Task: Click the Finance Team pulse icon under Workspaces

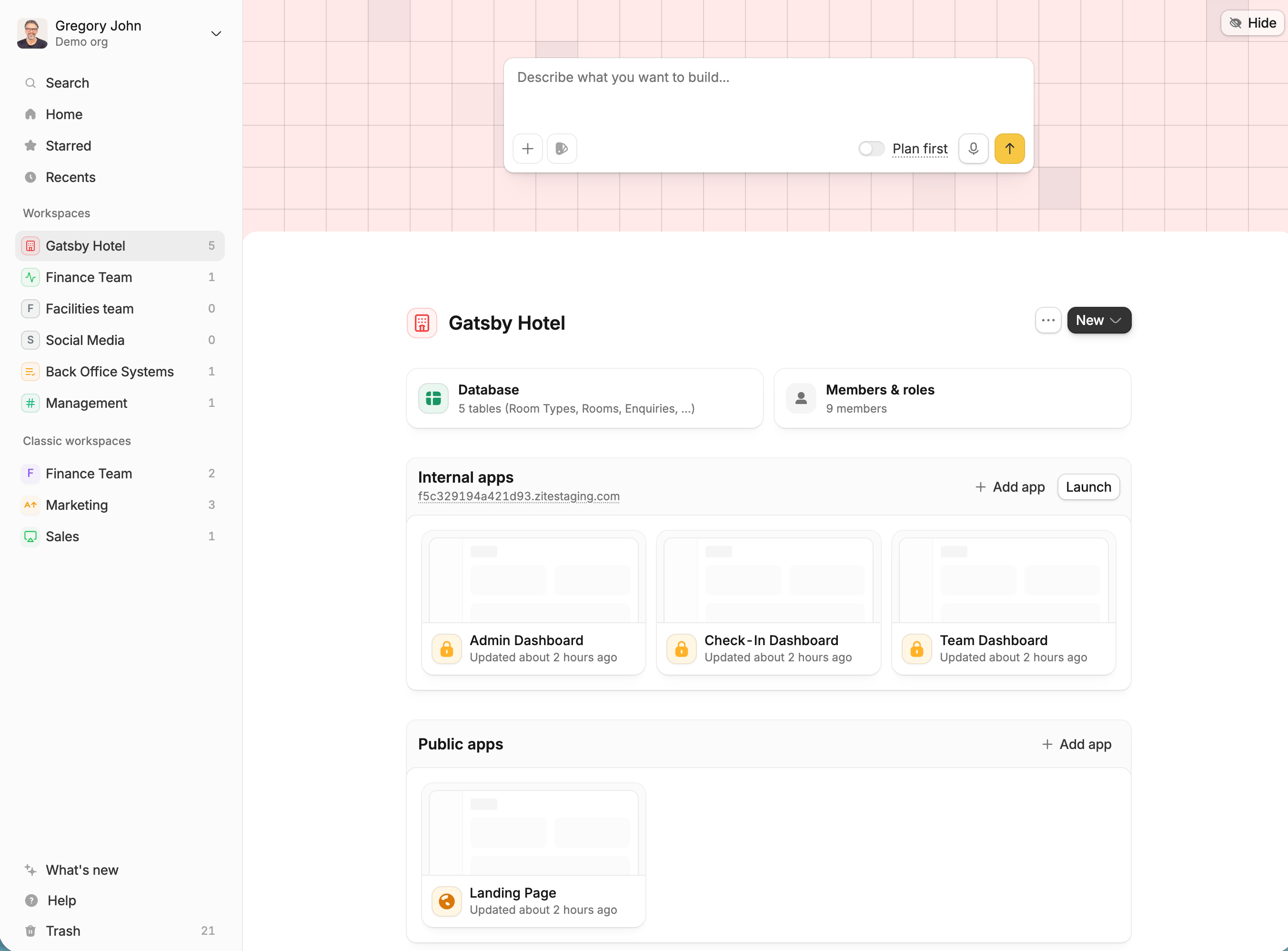Action: click(30, 277)
